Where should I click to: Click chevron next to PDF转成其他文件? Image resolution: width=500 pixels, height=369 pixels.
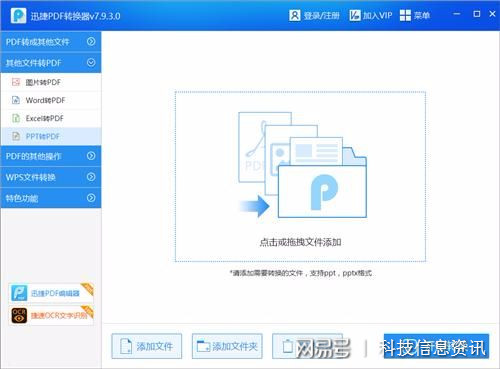tap(91, 41)
